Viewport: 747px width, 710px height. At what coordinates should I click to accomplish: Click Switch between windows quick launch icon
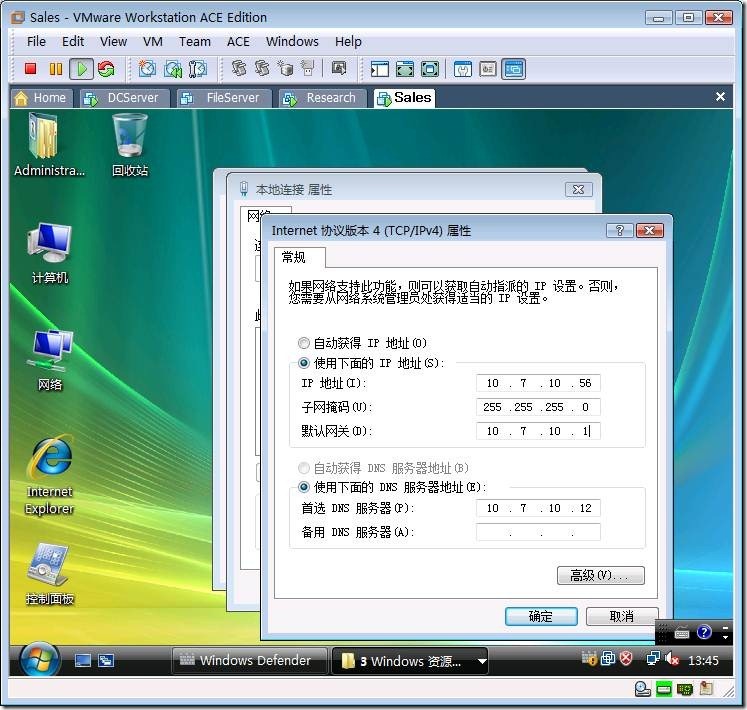pyautogui.click(x=106, y=660)
